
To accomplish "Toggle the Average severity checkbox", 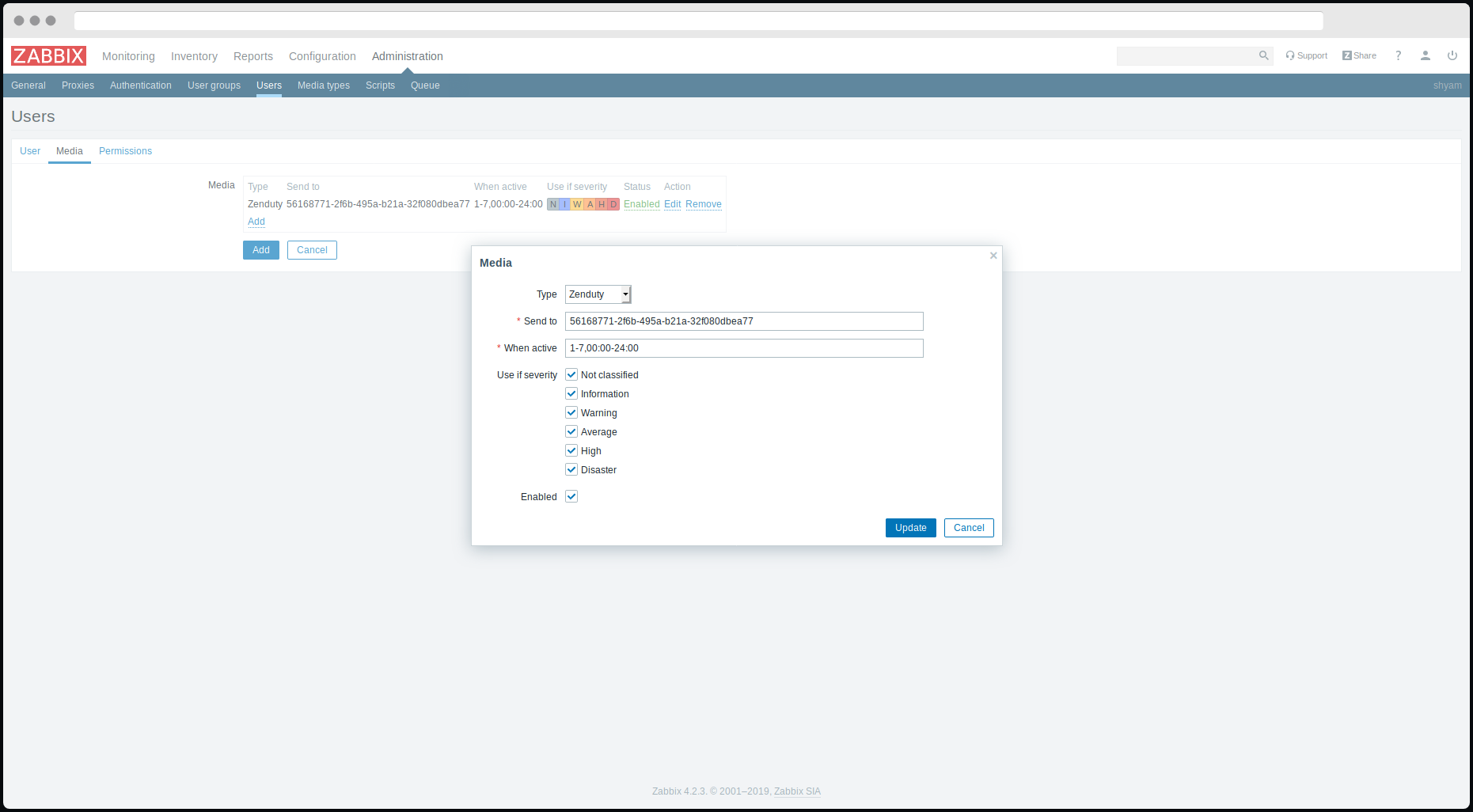I will point(571,431).
